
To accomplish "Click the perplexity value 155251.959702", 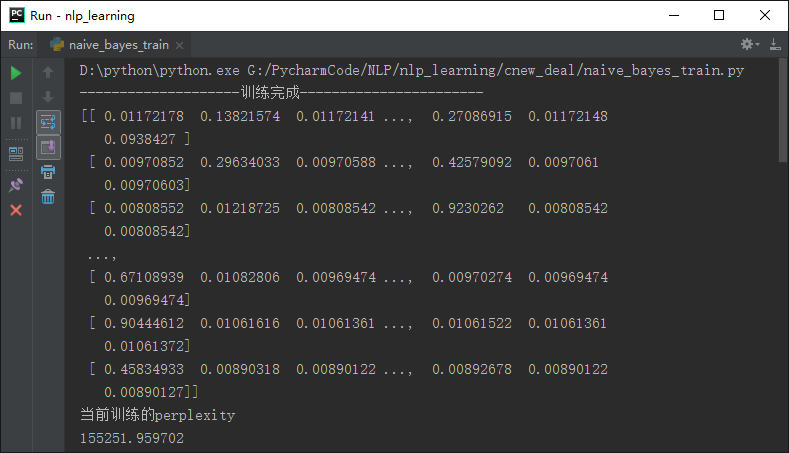I will pyautogui.click(x=132, y=438).
